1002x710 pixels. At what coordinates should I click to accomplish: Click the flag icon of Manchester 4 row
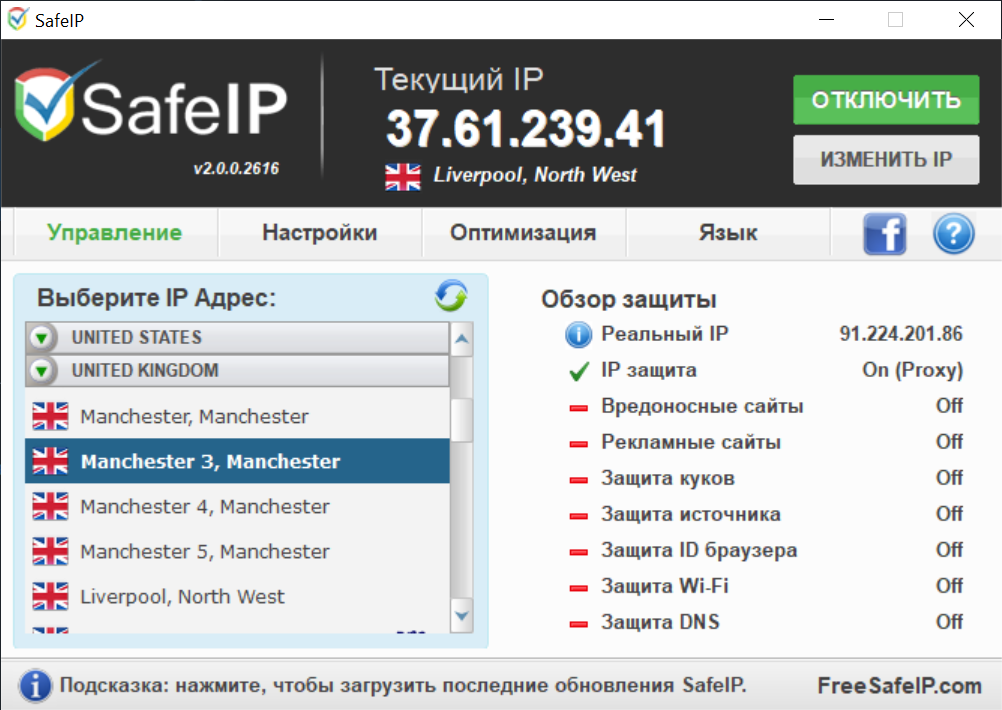(x=50, y=506)
